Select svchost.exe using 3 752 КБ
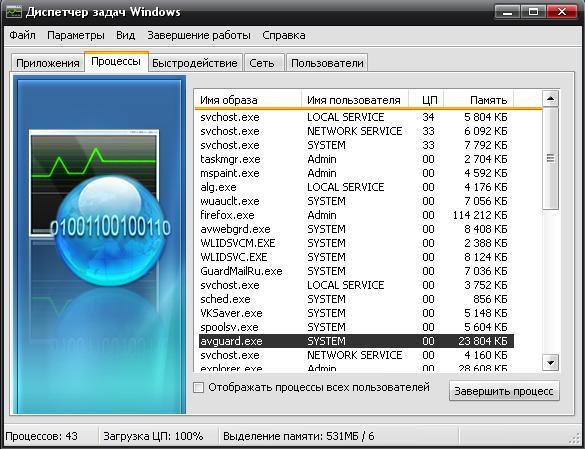 [356, 285]
